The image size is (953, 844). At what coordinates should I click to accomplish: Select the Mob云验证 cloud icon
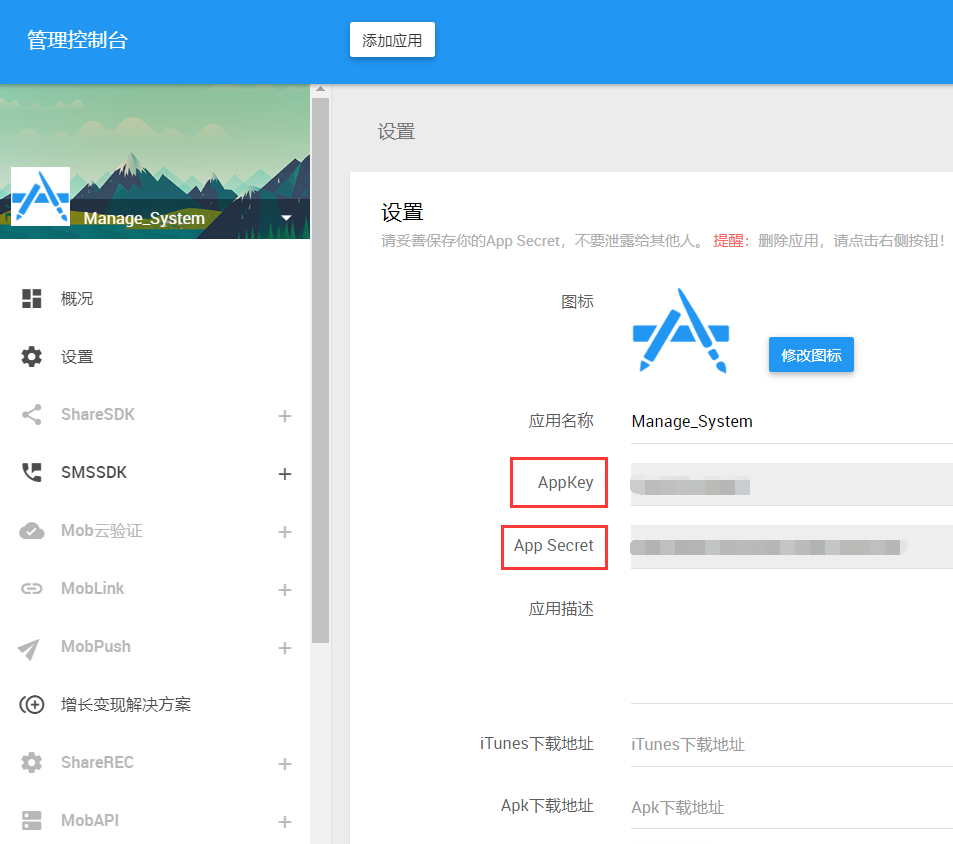click(29, 530)
